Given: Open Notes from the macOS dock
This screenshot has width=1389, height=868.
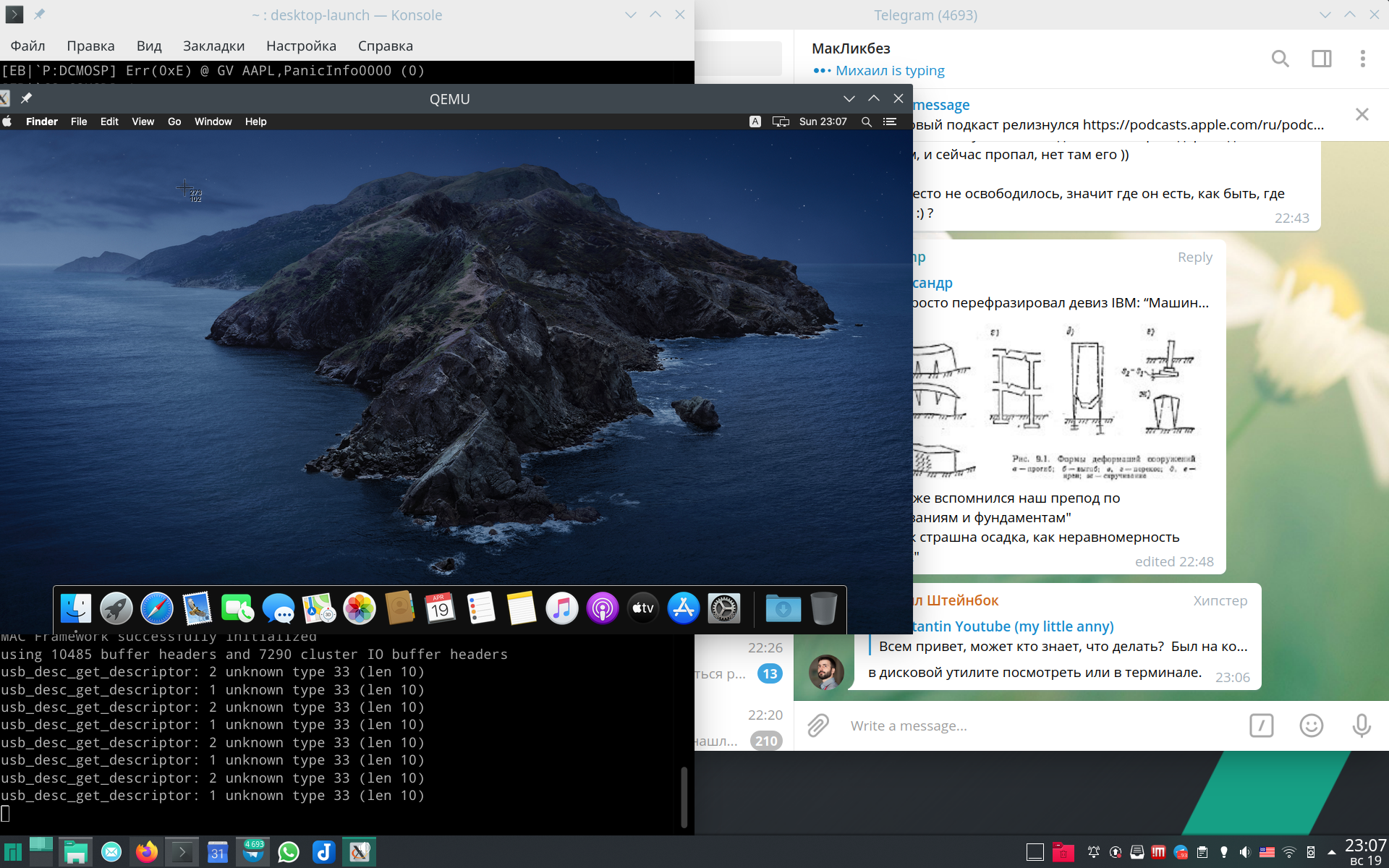Looking at the screenshot, I should click(522, 608).
